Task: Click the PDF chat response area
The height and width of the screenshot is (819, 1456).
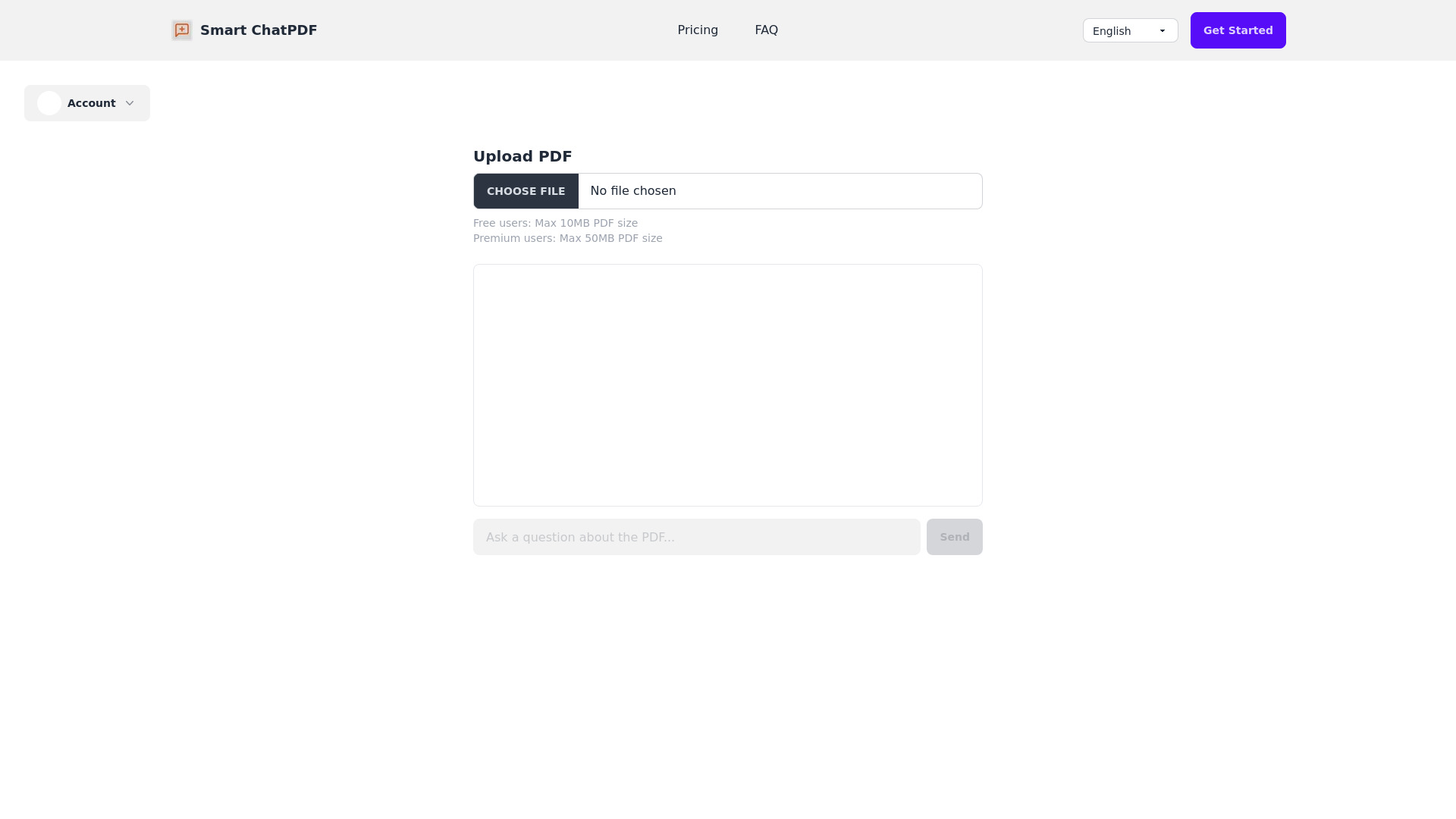Action: [728, 385]
